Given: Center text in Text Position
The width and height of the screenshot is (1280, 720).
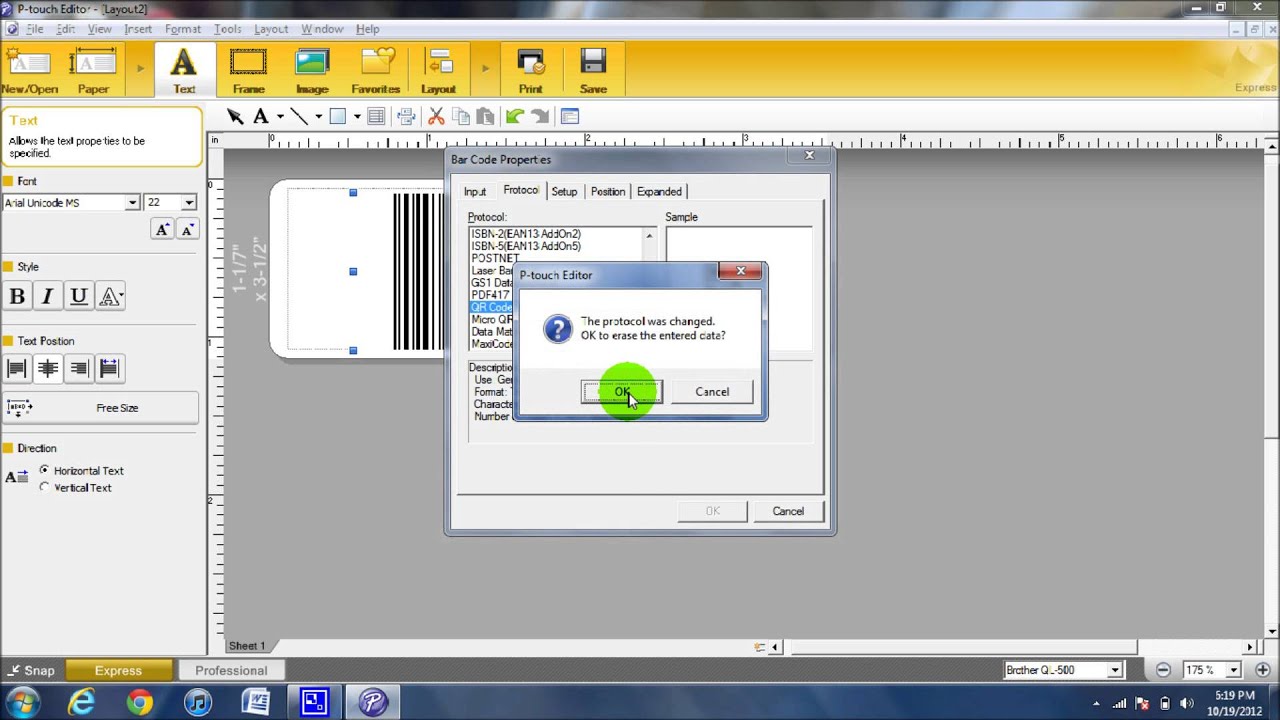Looking at the screenshot, I should [47, 368].
